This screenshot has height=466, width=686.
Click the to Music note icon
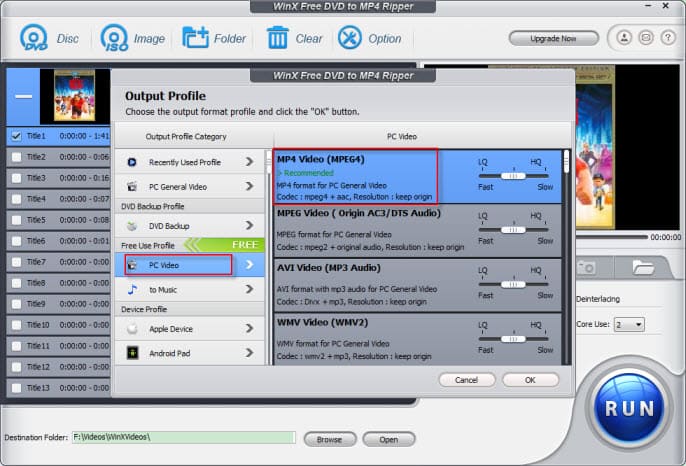coord(132,289)
